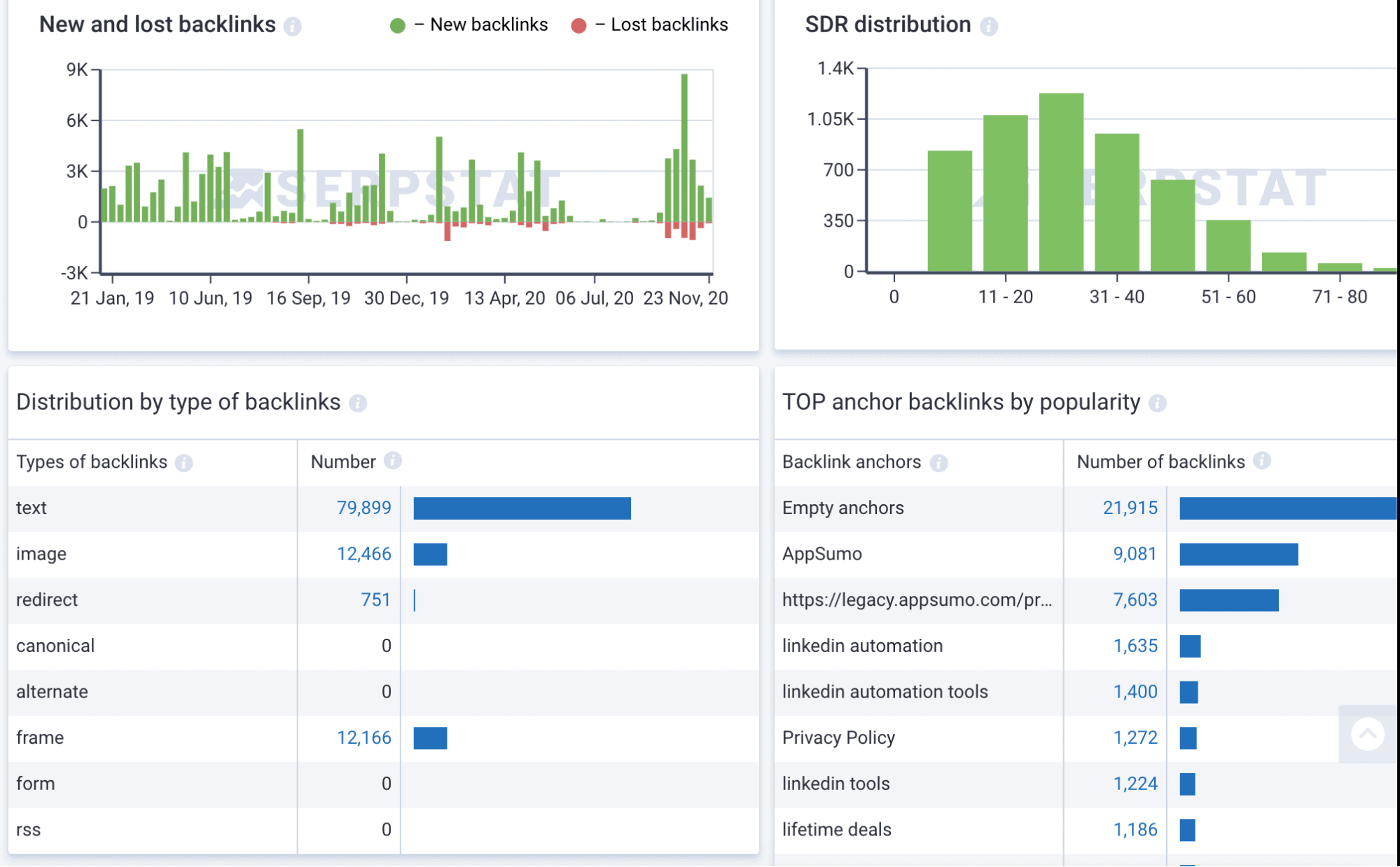Click the 31 - 40 SDR distribution bar
1400x867 pixels.
[1116, 202]
